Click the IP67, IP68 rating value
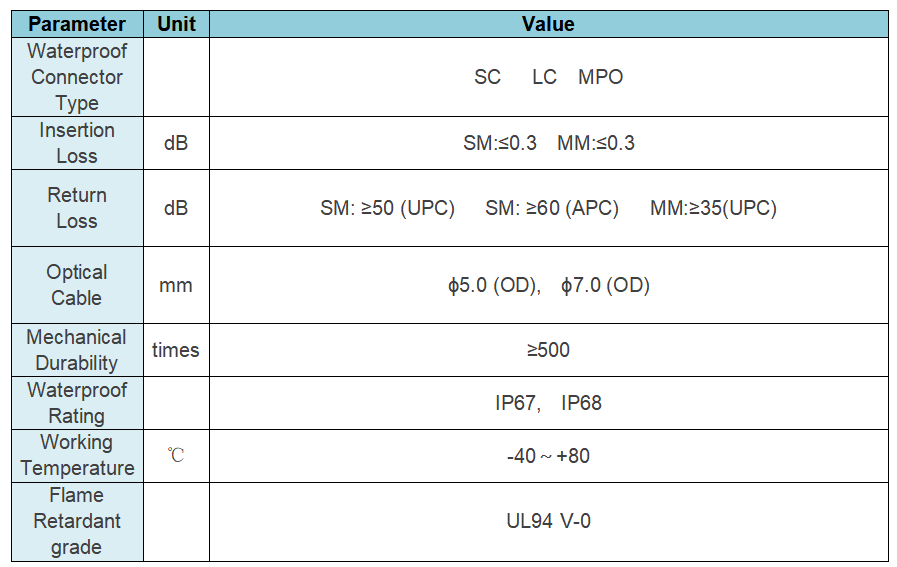 (548, 403)
